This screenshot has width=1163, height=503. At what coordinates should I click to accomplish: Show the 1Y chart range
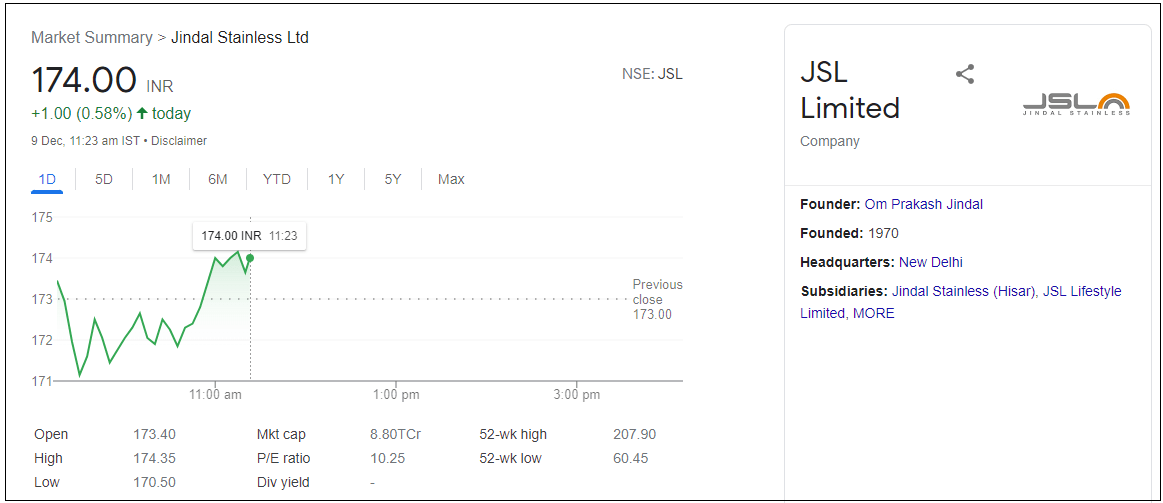pos(336,180)
